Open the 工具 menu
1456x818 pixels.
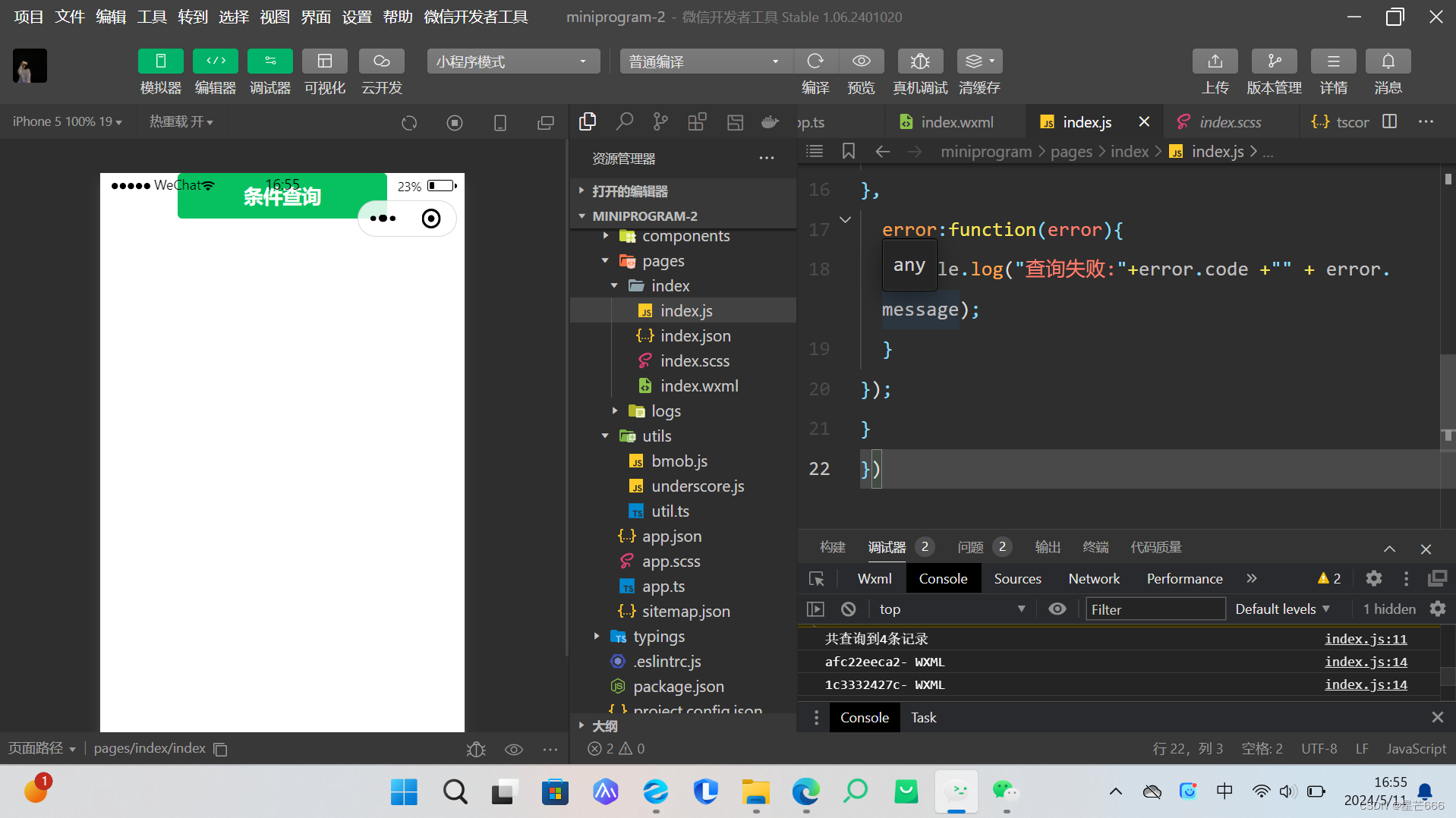tap(151, 16)
